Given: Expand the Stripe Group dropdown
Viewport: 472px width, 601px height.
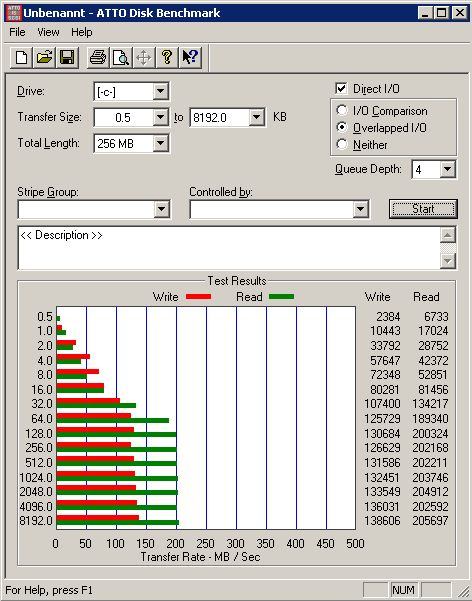Looking at the screenshot, I should (161, 209).
